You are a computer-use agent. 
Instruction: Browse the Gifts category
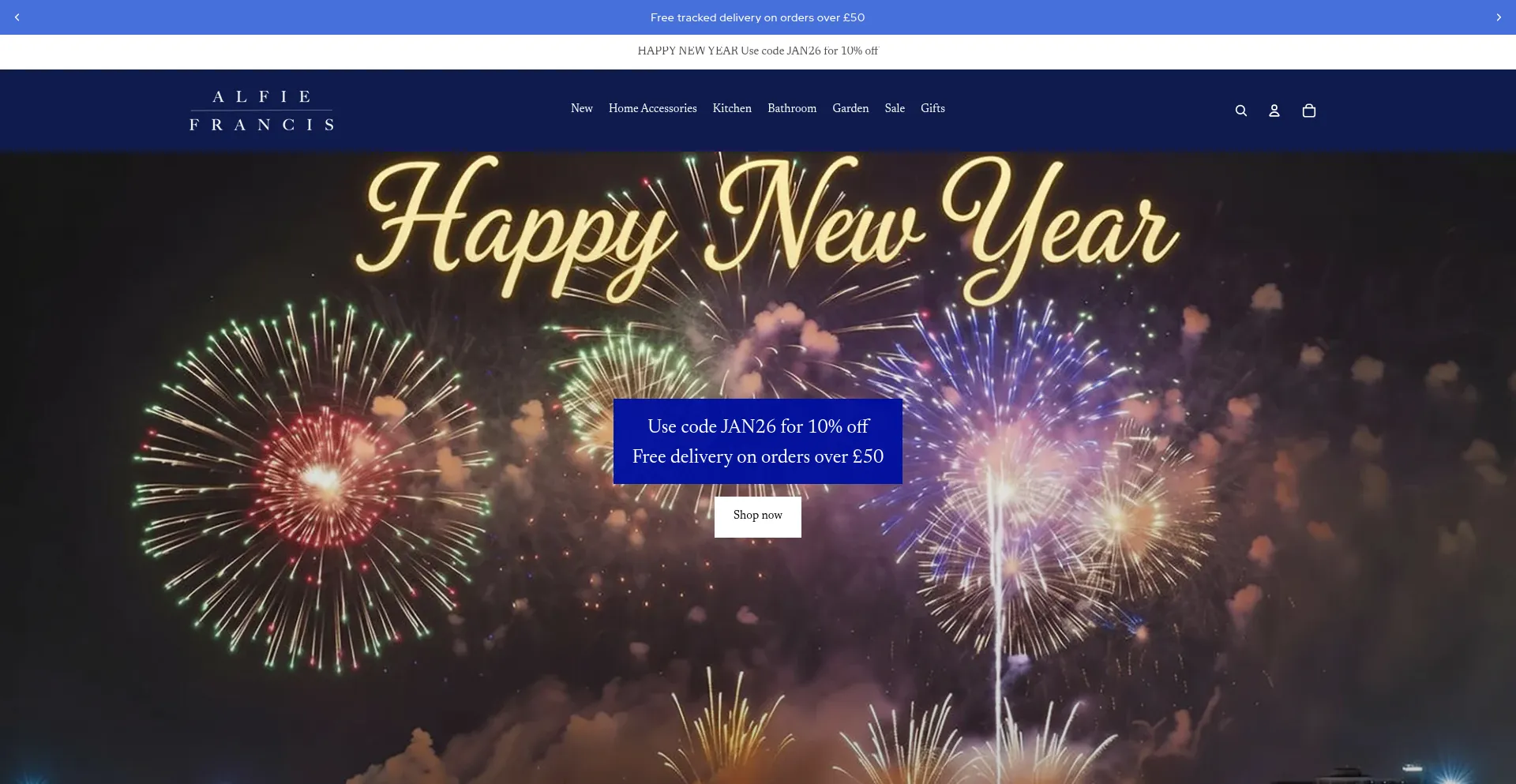click(932, 109)
